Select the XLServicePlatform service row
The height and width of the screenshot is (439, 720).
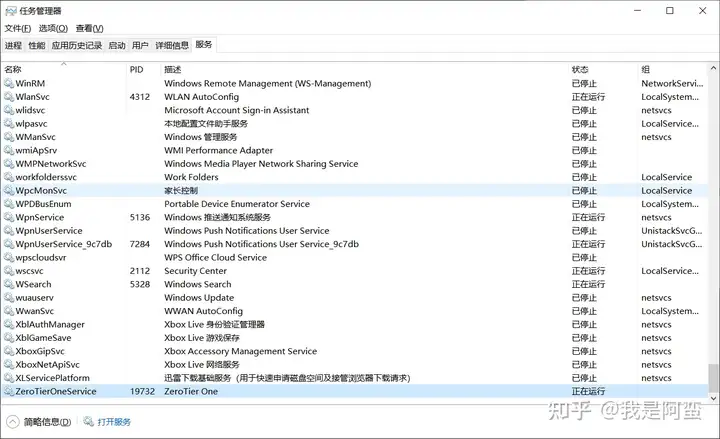tap(354, 378)
